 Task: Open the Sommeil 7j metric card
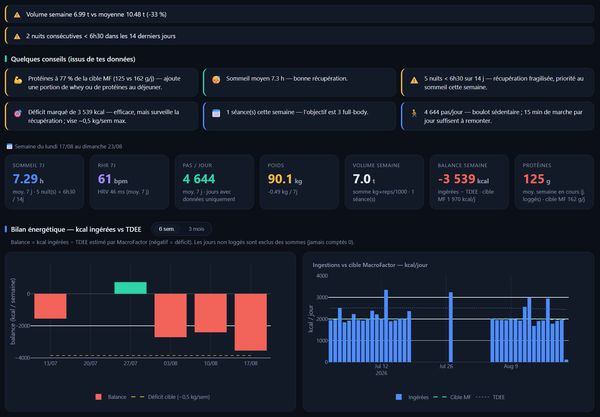(x=44, y=182)
